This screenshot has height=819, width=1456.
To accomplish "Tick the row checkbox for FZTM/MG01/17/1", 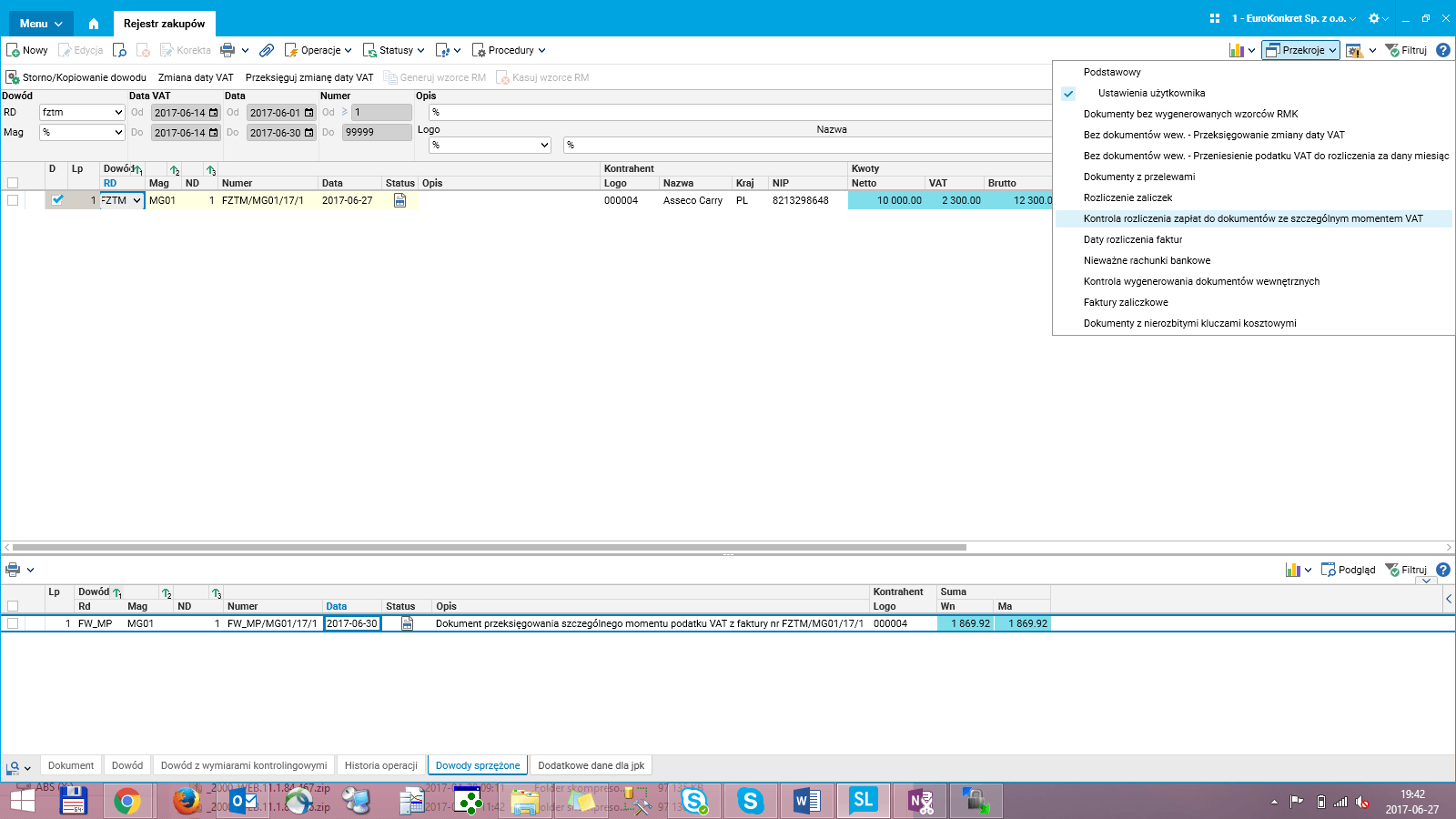I will [x=13, y=200].
